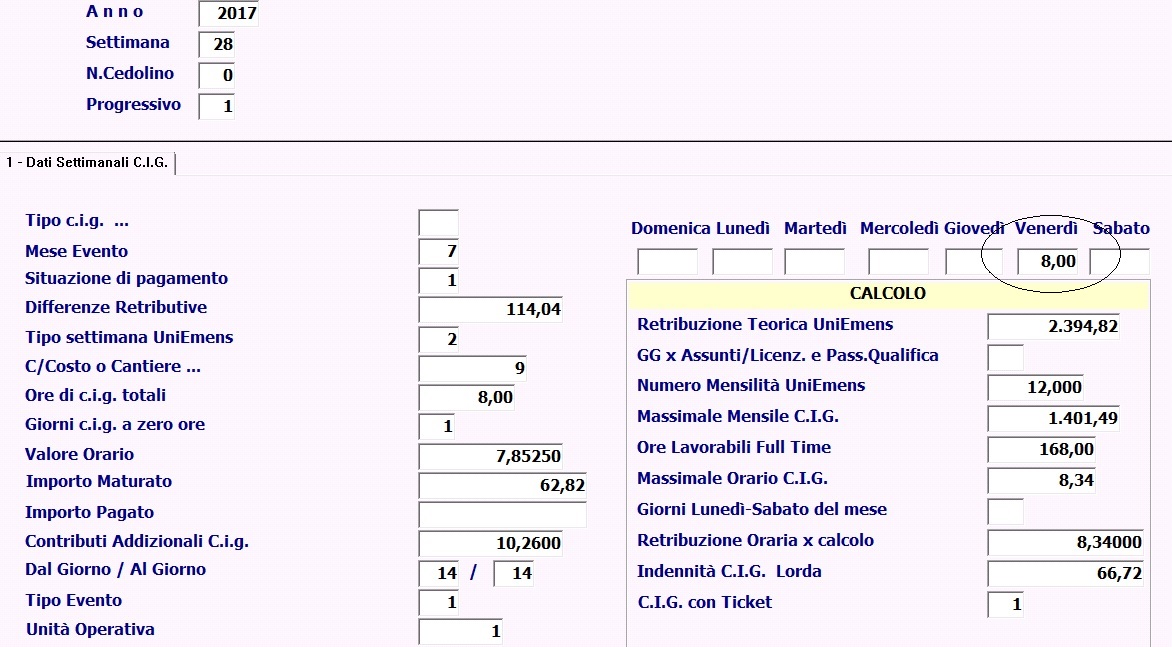The width and height of the screenshot is (1172, 647).
Task: Open the Dati Settimanali C.I.G. tab
Action: [88, 162]
